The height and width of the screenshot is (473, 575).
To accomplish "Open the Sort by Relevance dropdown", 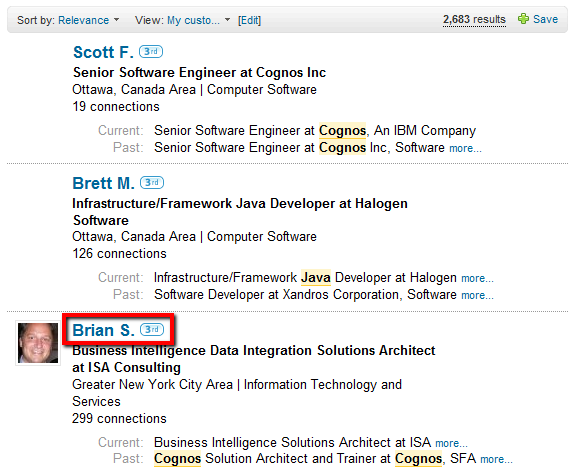I will point(88,20).
